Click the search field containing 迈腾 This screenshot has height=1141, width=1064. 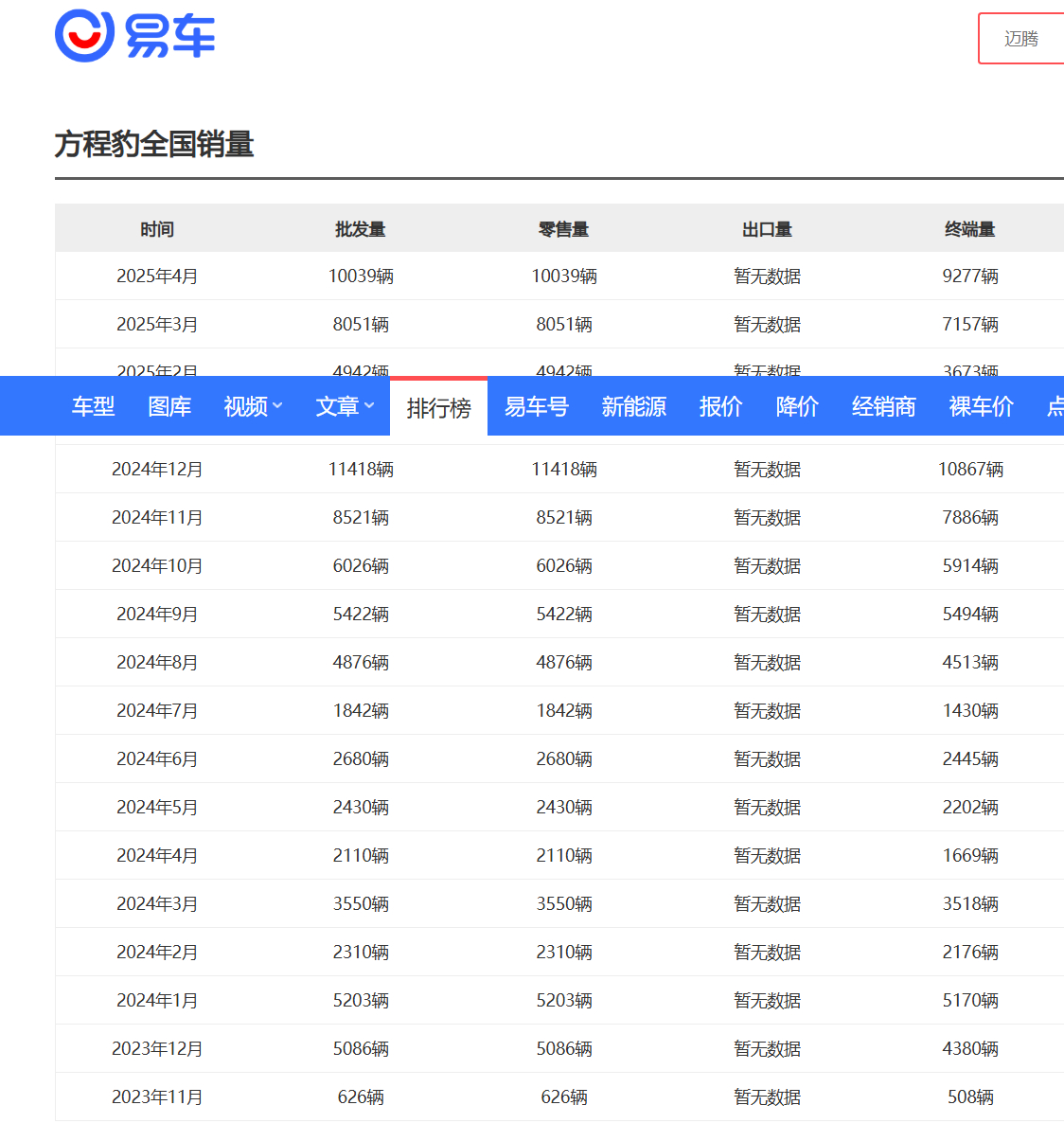coord(1021,39)
